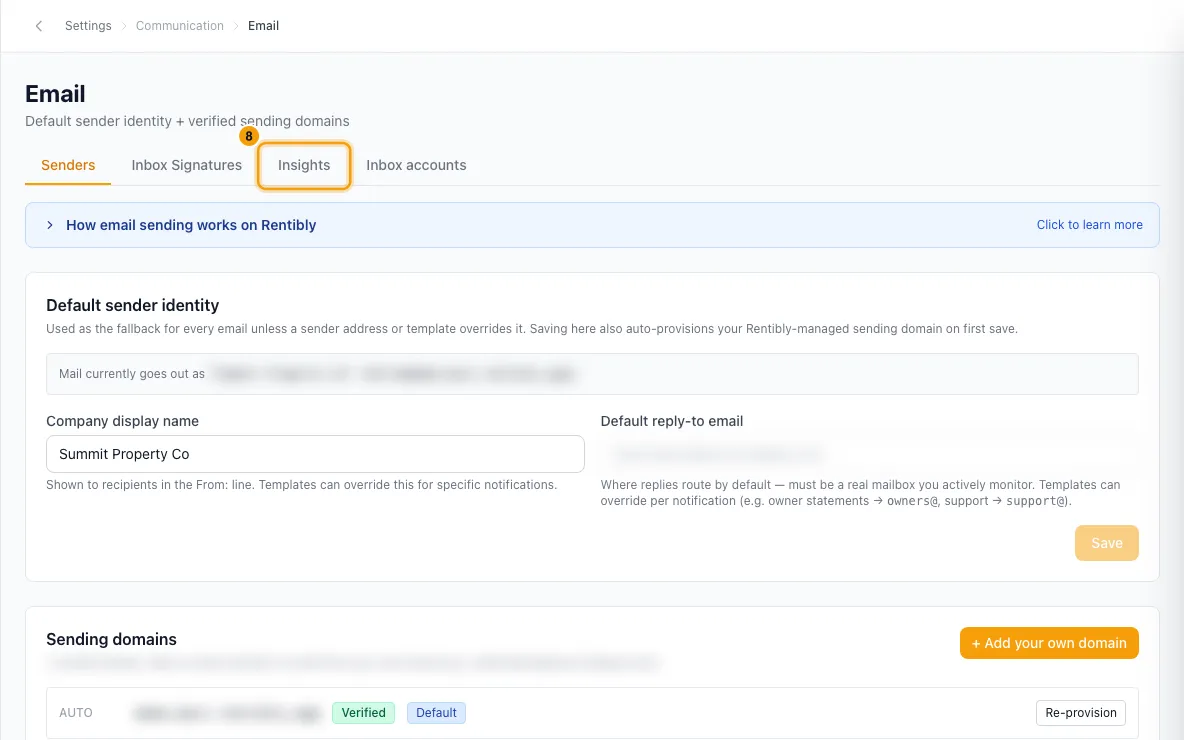Click the Default sender identity heading

[132, 305]
